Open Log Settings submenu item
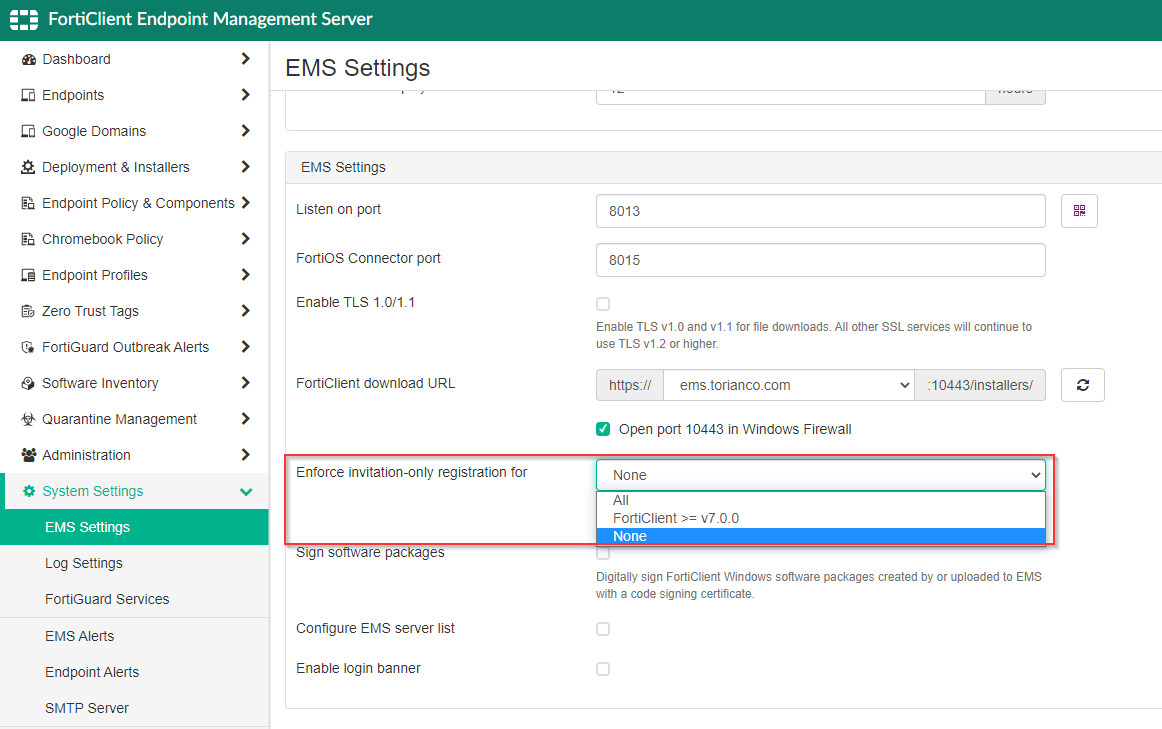This screenshot has width=1162, height=729. tap(134, 563)
